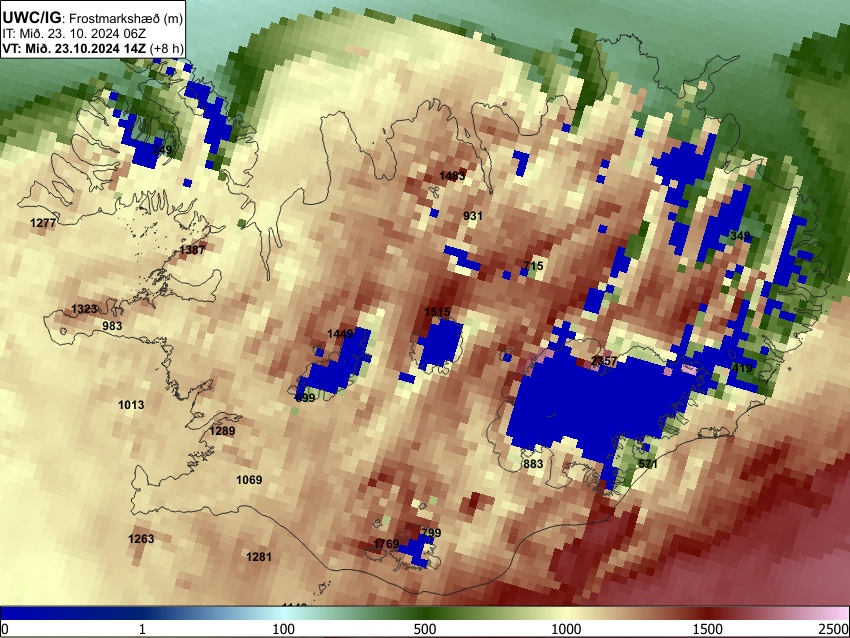Click the 349 map value
850x638 pixels.
pos(740,236)
